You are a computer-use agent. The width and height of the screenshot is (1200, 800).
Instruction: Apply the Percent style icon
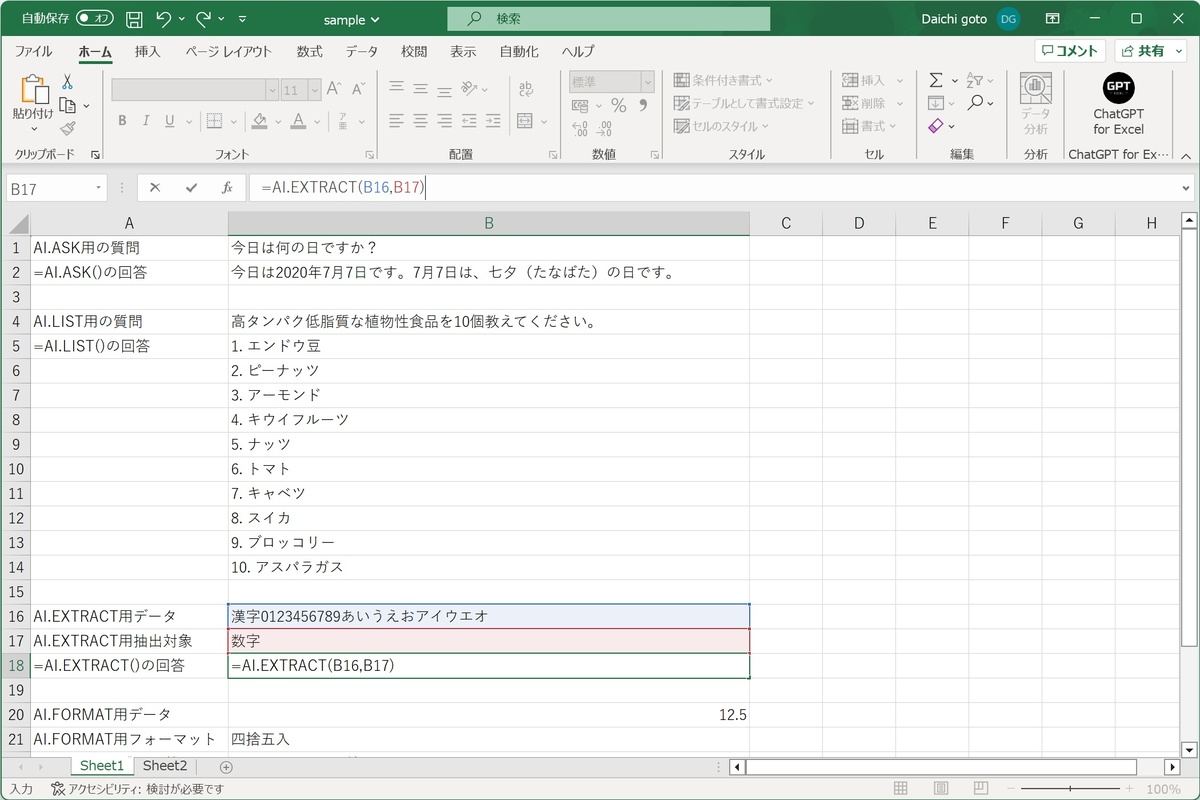(x=618, y=105)
